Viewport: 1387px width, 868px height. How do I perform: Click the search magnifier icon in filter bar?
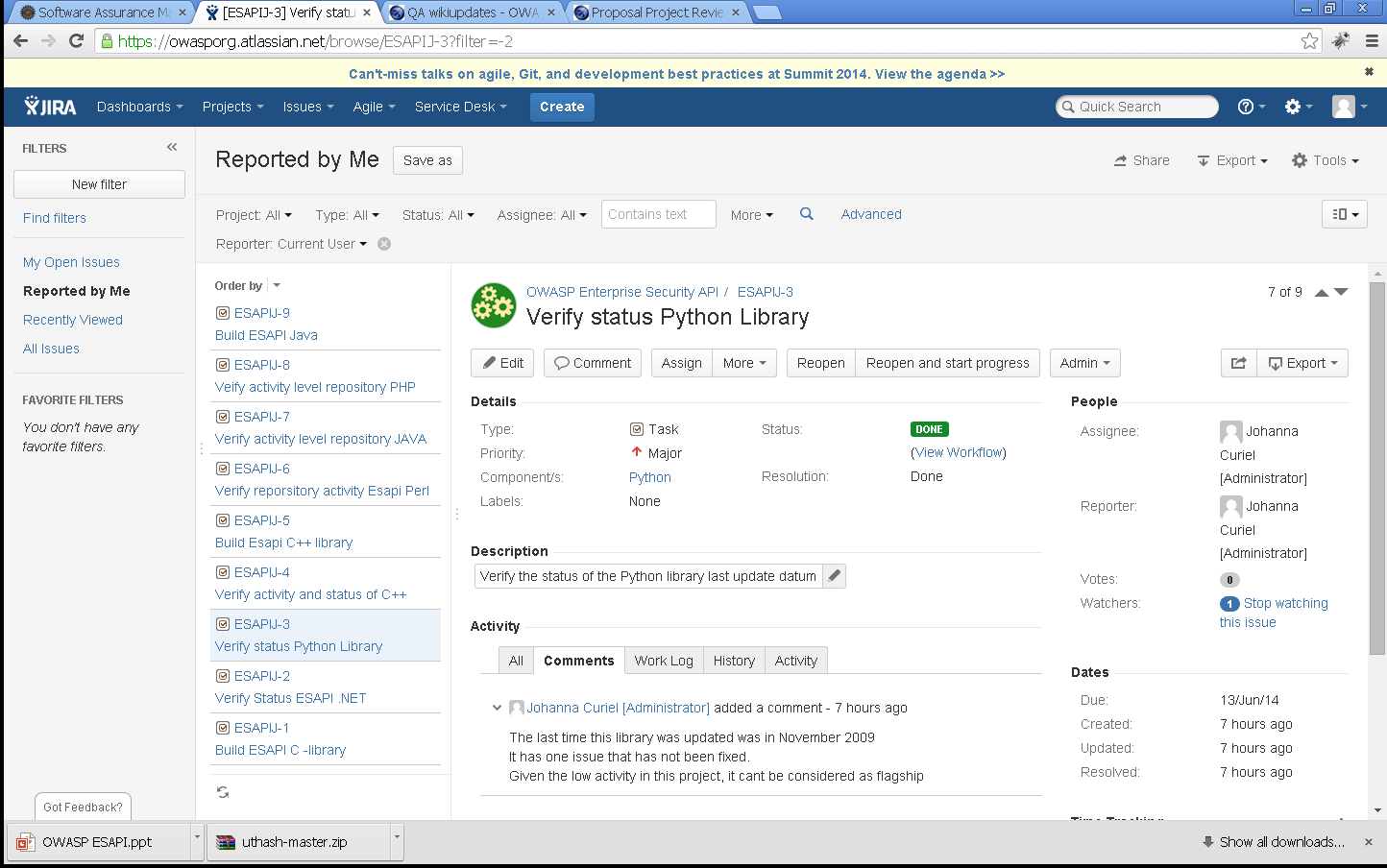tap(807, 214)
